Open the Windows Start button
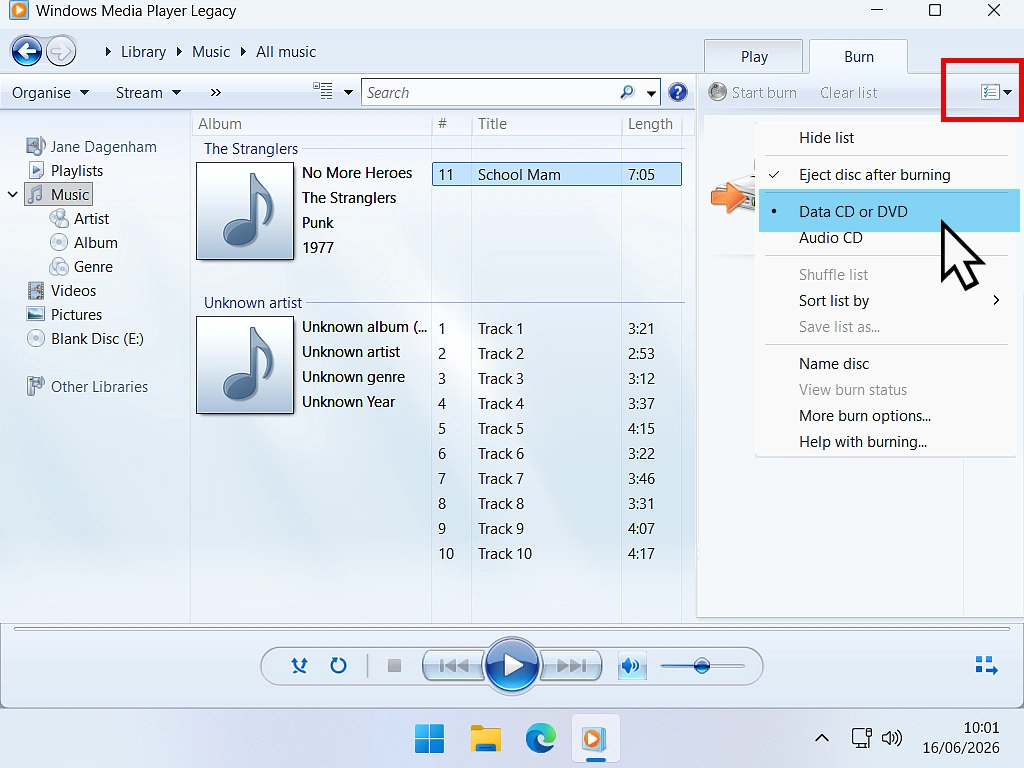 [x=429, y=739]
